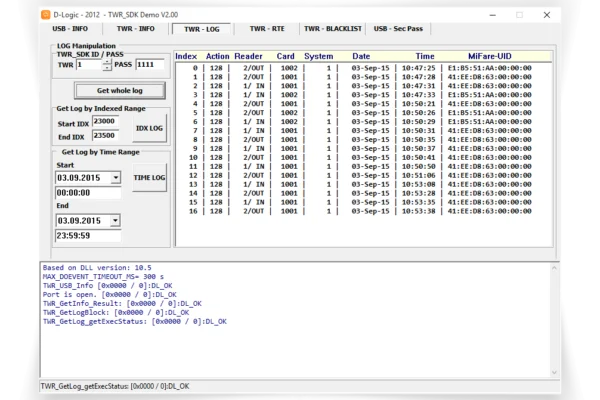The width and height of the screenshot is (600, 400).
Task: Click the Start IDX field with 23000
Action: [x=105, y=121]
